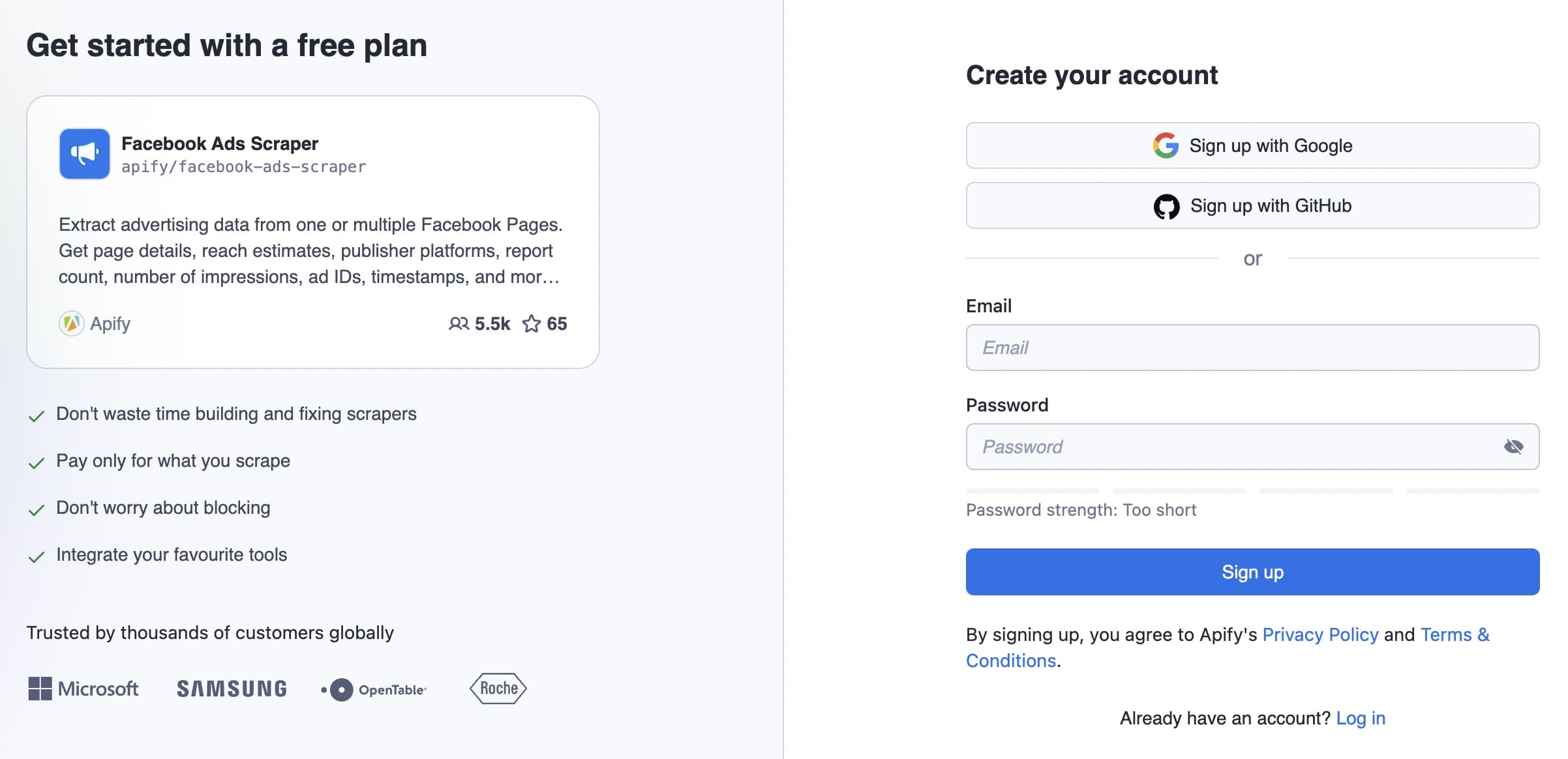Screen dimensions: 1568x759
Task: Click the Sign up with Google button
Action: 1252,145
